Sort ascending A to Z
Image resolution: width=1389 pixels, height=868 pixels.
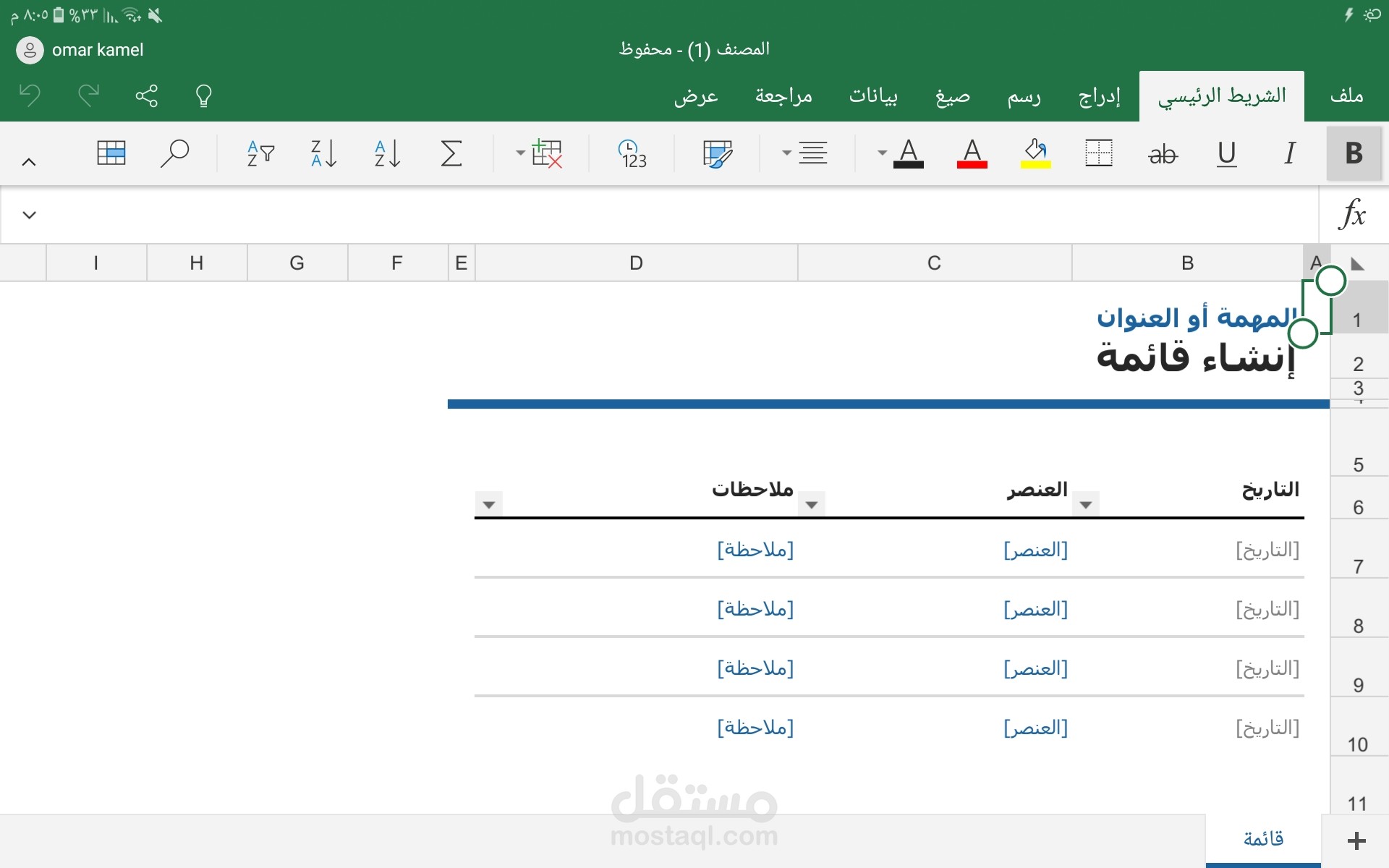pos(387,153)
